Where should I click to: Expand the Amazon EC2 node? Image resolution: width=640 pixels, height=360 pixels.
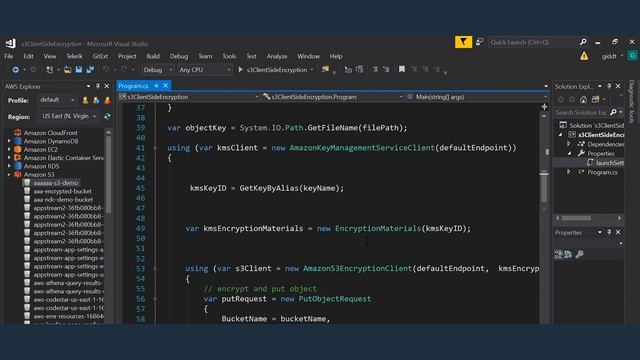9,150
